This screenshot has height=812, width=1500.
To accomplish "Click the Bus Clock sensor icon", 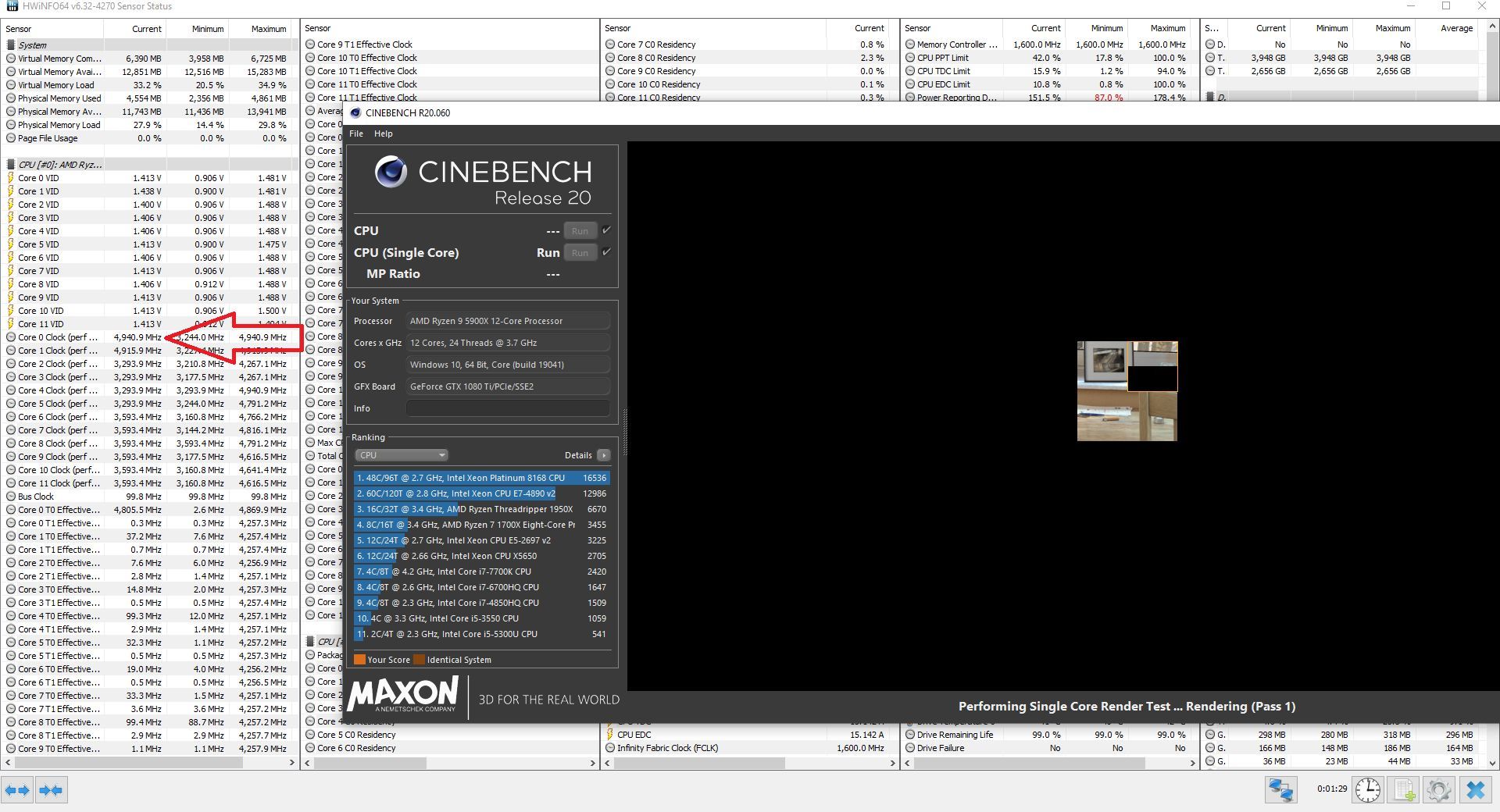I will click(x=11, y=497).
